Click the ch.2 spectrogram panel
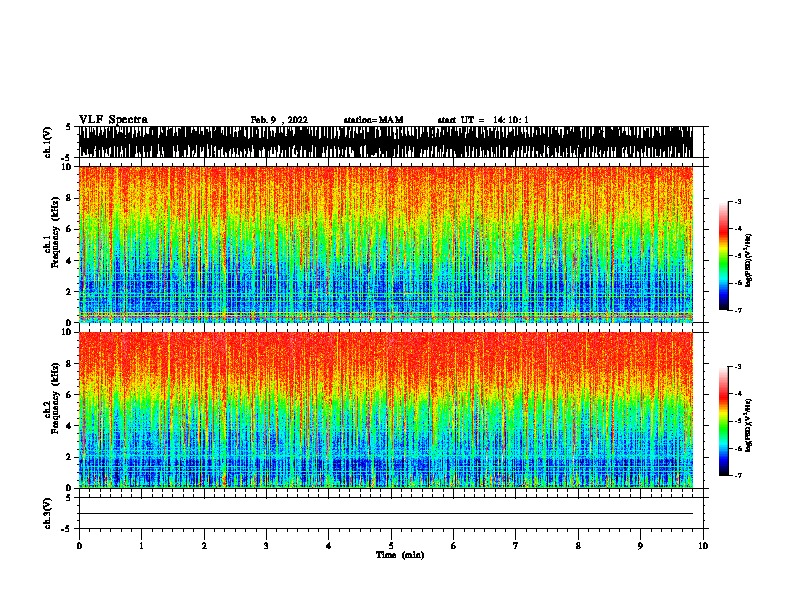 386,410
